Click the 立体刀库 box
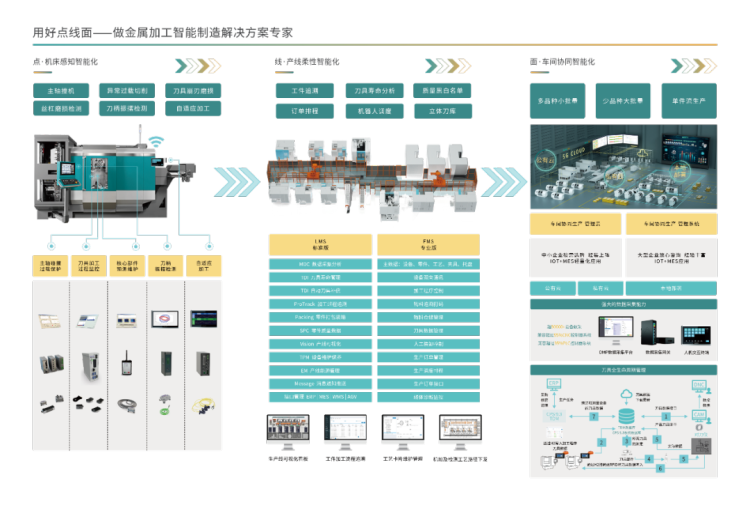Screen dimensions: 750x513 click(x=443, y=111)
